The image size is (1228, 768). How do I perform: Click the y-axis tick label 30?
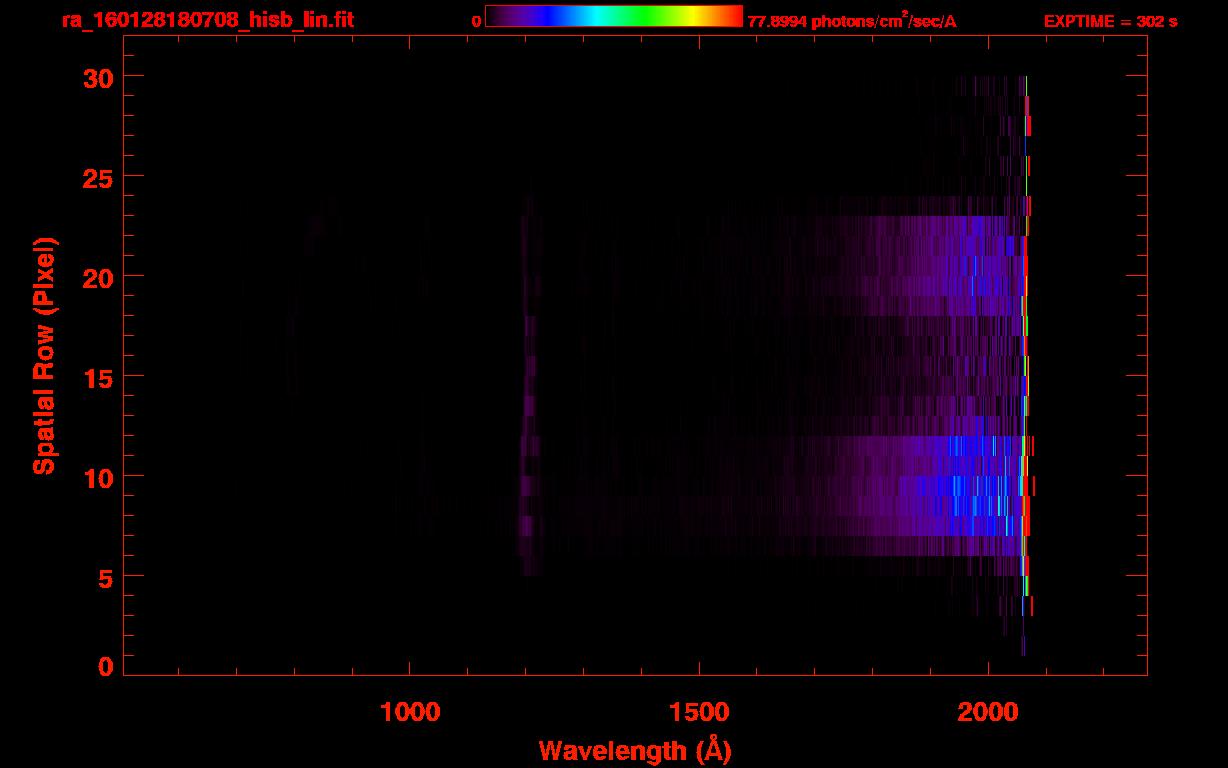[97, 77]
